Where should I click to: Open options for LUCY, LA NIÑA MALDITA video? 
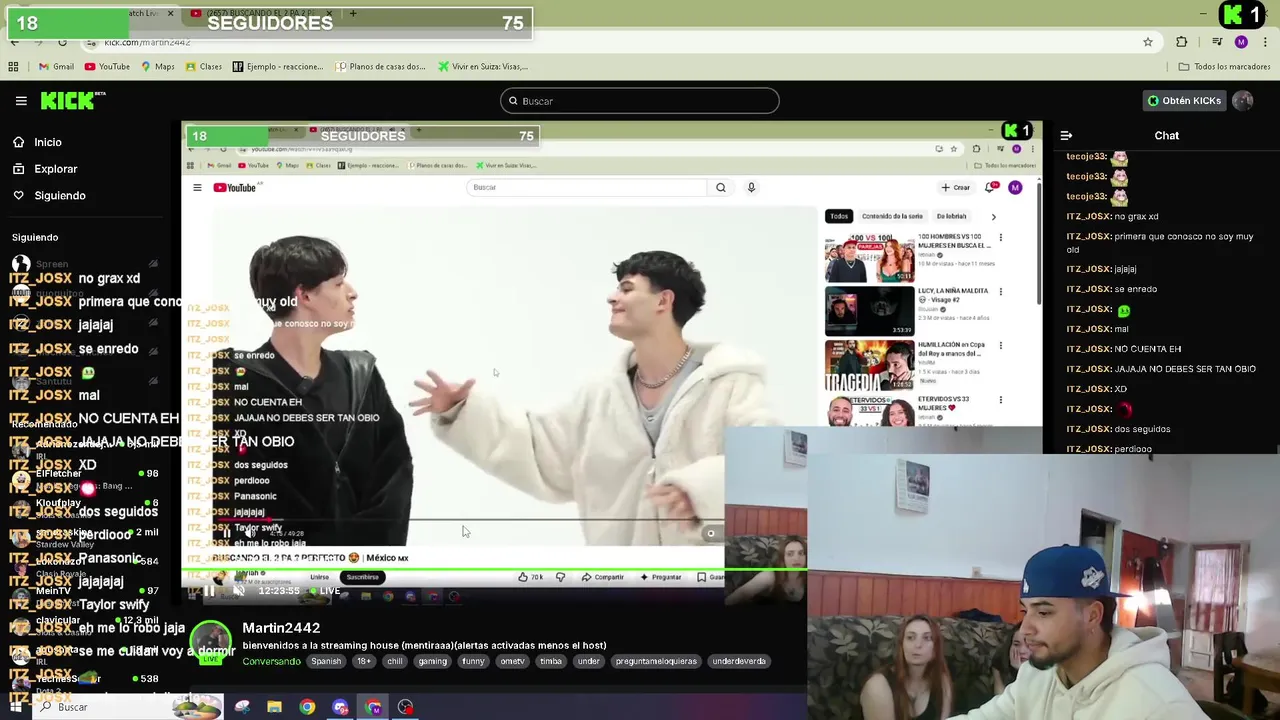click(x=1001, y=292)
